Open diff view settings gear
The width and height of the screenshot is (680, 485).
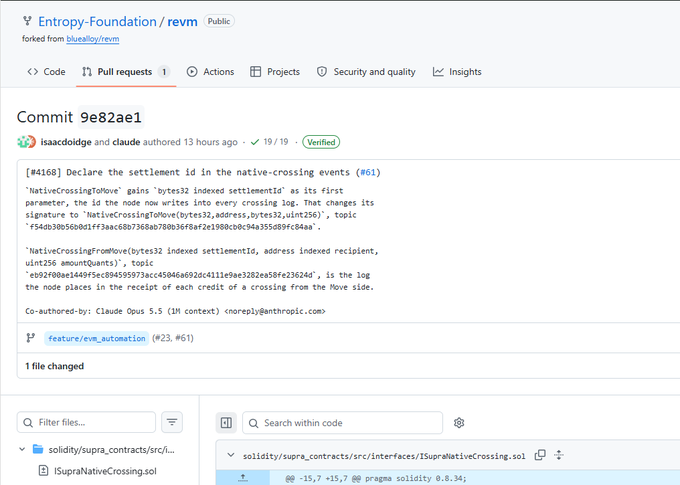[x=459, y=423]
